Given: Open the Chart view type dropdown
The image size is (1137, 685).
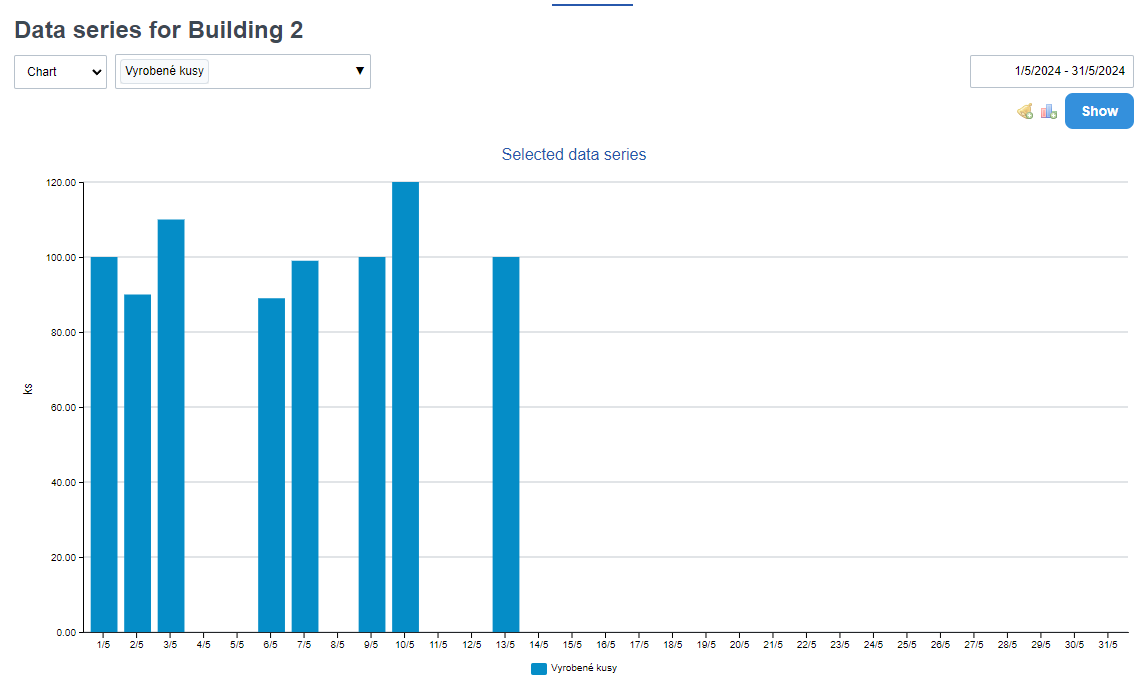Looking at the screenshot, I should (60, 72).
